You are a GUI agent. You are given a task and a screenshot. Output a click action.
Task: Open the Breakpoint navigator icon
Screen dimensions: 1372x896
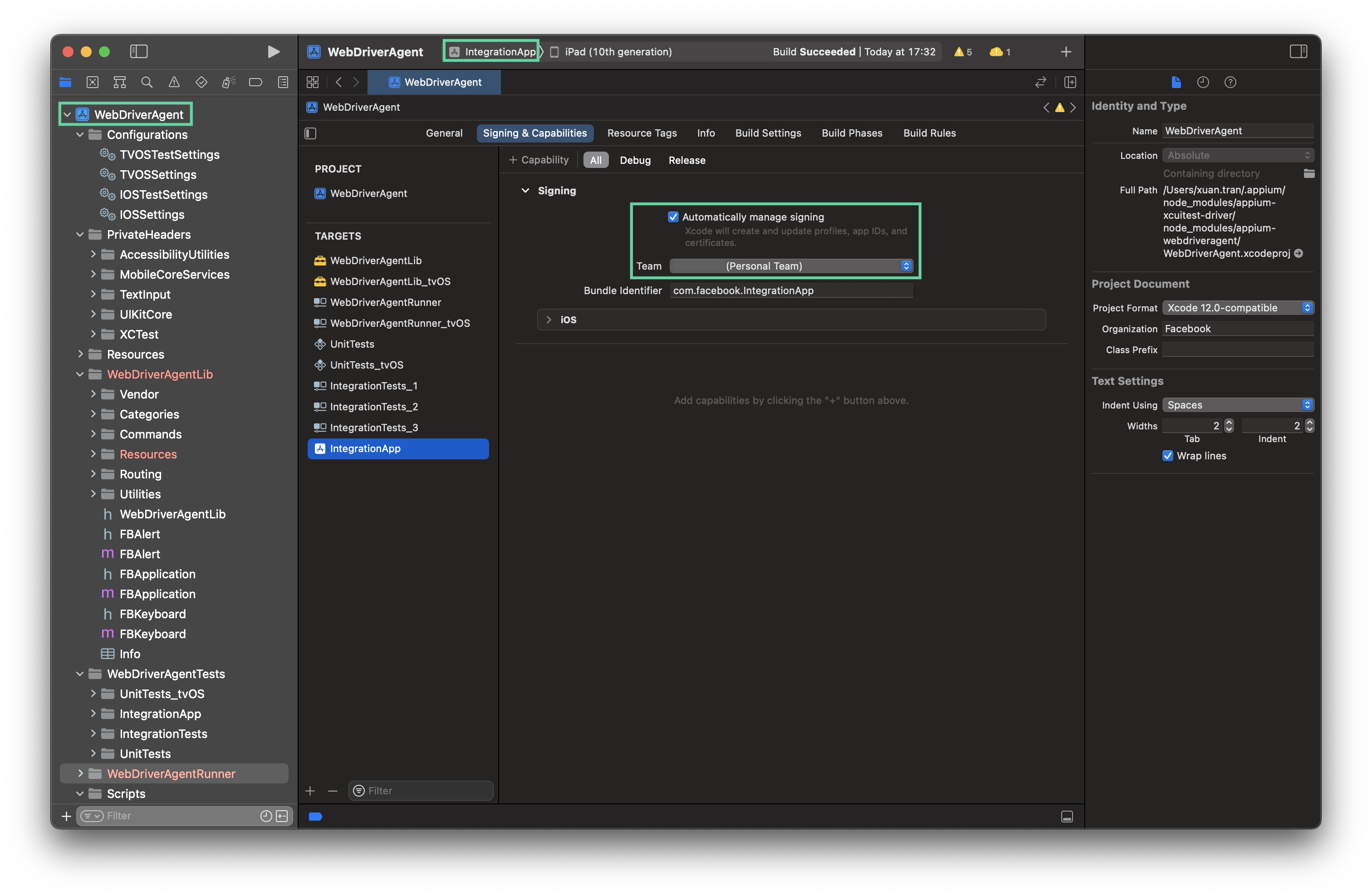point(255,83)
